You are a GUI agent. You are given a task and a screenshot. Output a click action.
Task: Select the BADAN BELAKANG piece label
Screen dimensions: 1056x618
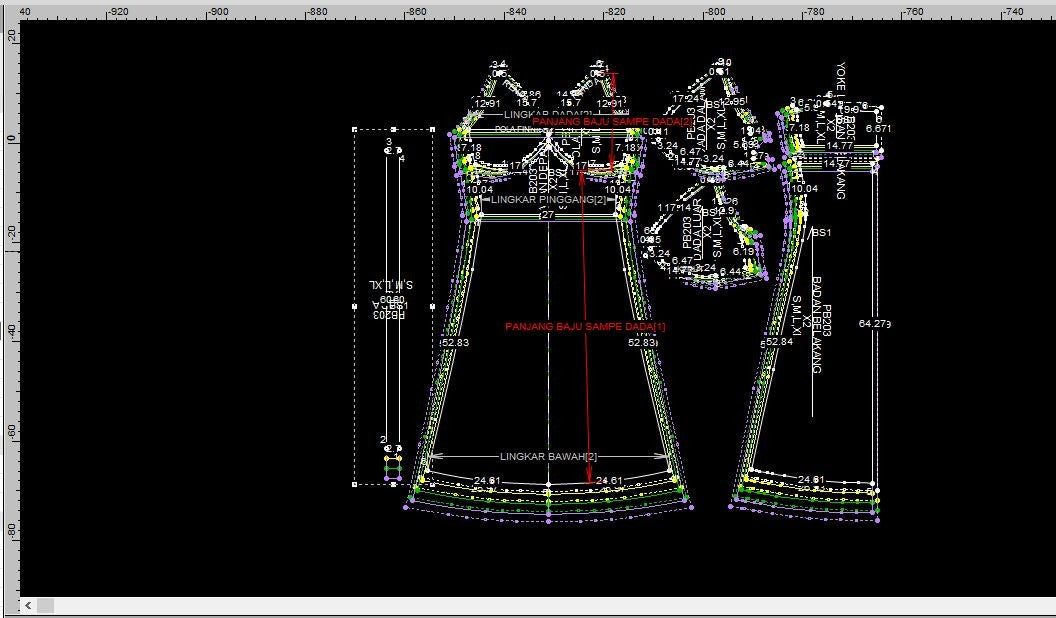(817, 325)
